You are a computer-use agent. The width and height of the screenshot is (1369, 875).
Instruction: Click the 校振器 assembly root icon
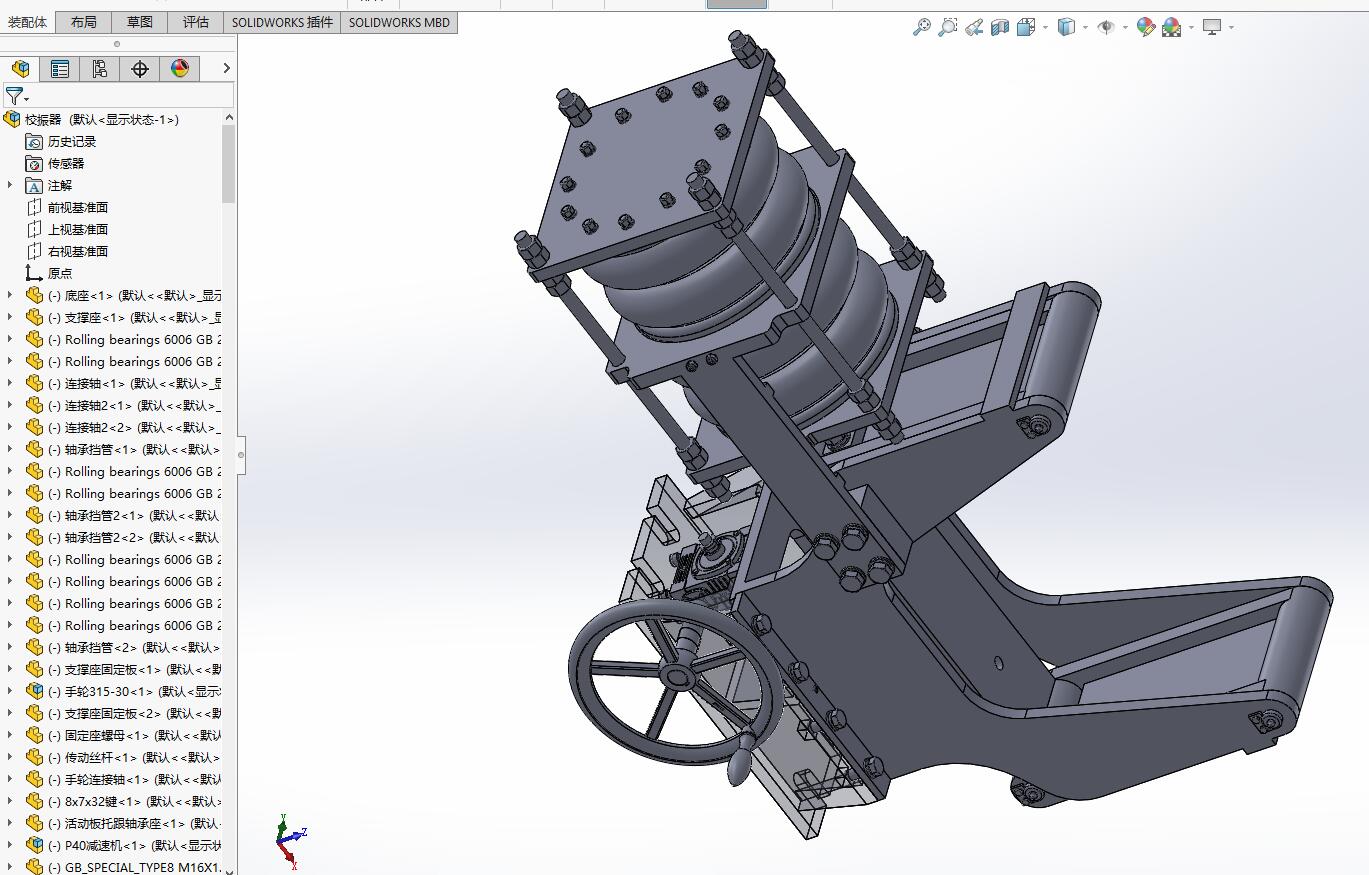pyautogui.click(x=12, y=120)
